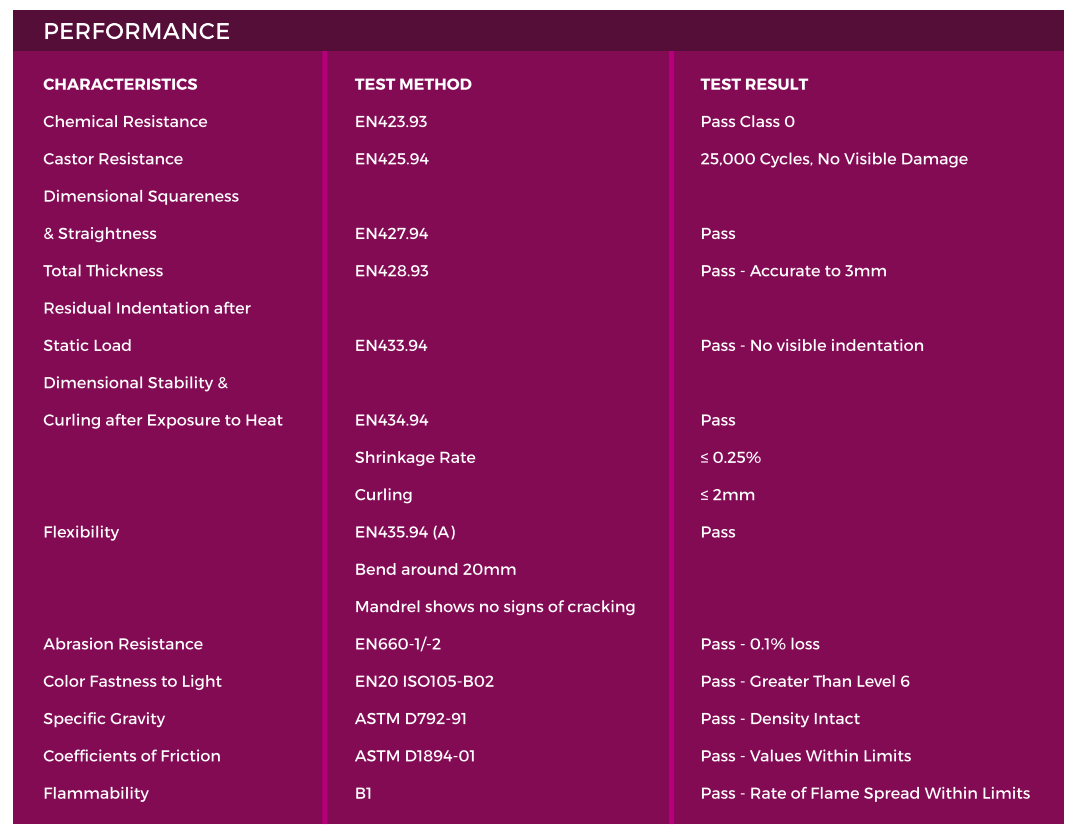Click the ASTM D1894-01 test method
Screen dimensions: 1076x834
[x=414, y=756]
